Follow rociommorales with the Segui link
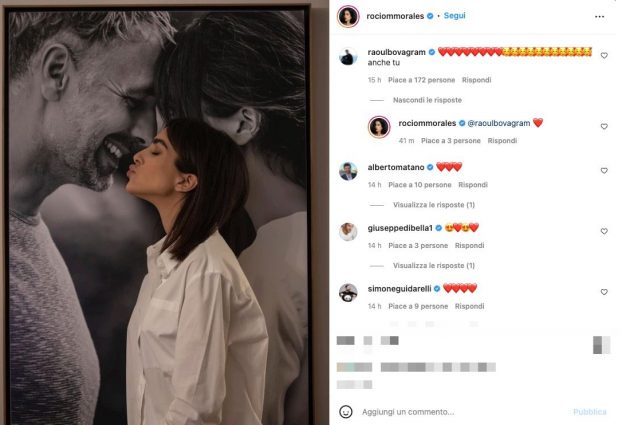Screen dimensions: 638x425 pos(454,15)
